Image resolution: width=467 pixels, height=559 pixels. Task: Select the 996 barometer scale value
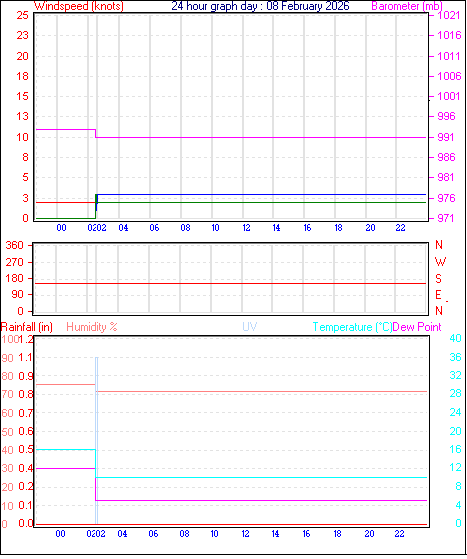coord(446,116)
